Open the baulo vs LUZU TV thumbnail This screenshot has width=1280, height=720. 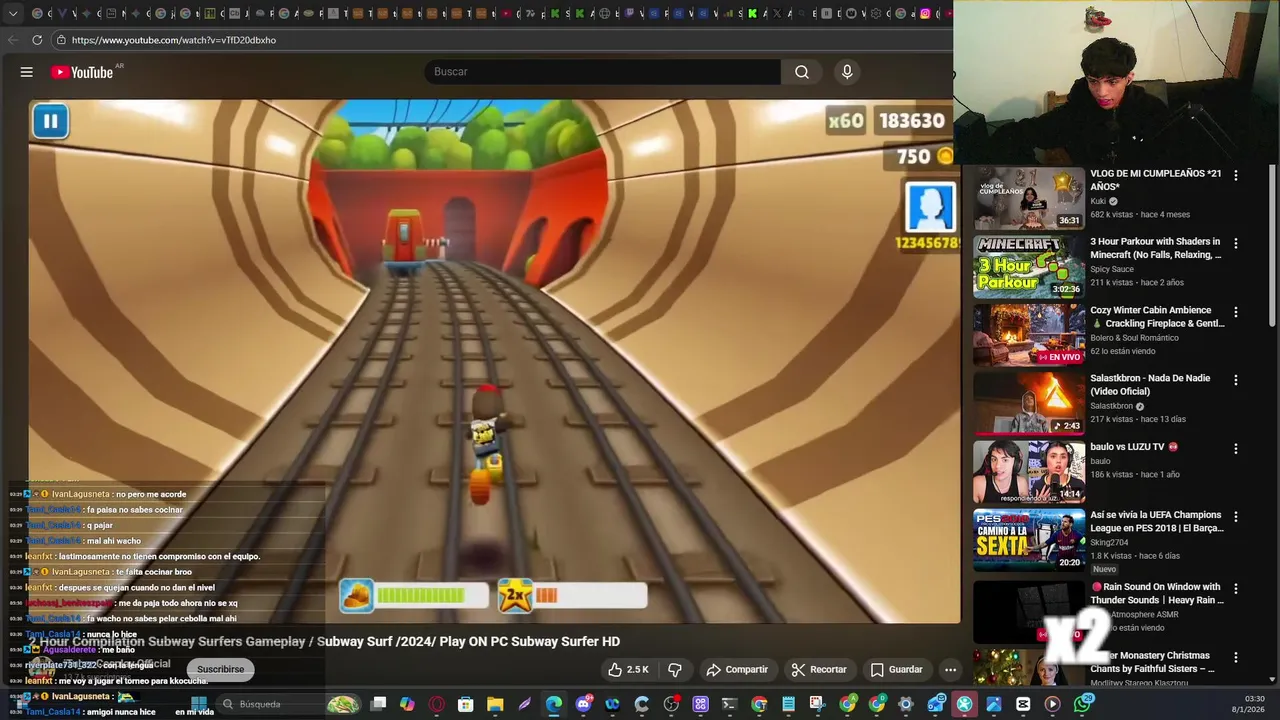1029,472
